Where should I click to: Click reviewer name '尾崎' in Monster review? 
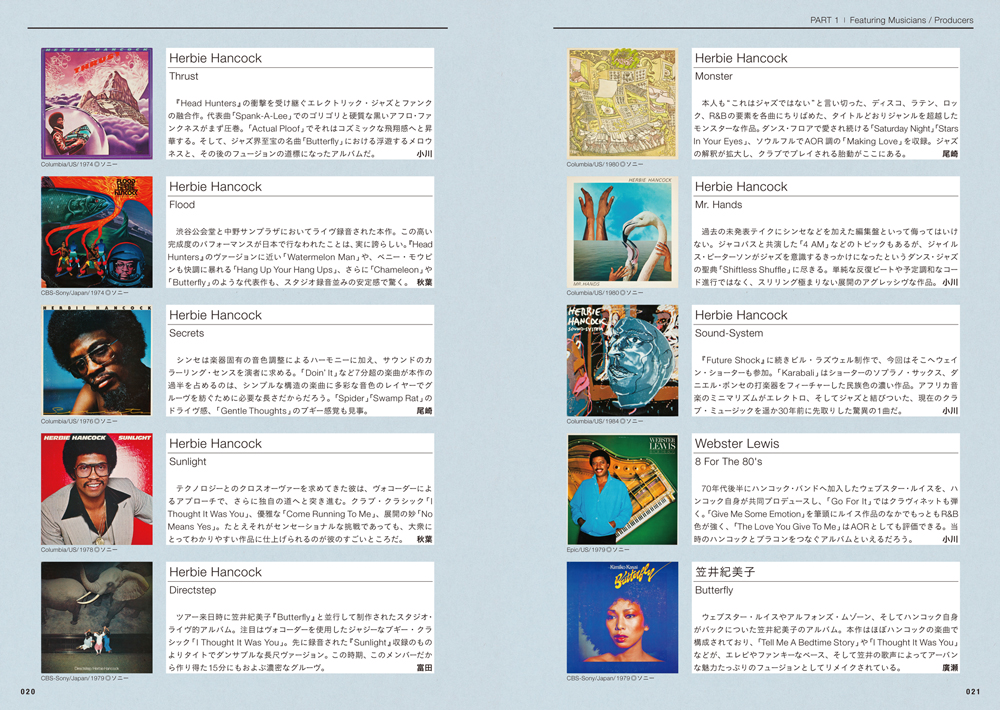pos(950,154)
